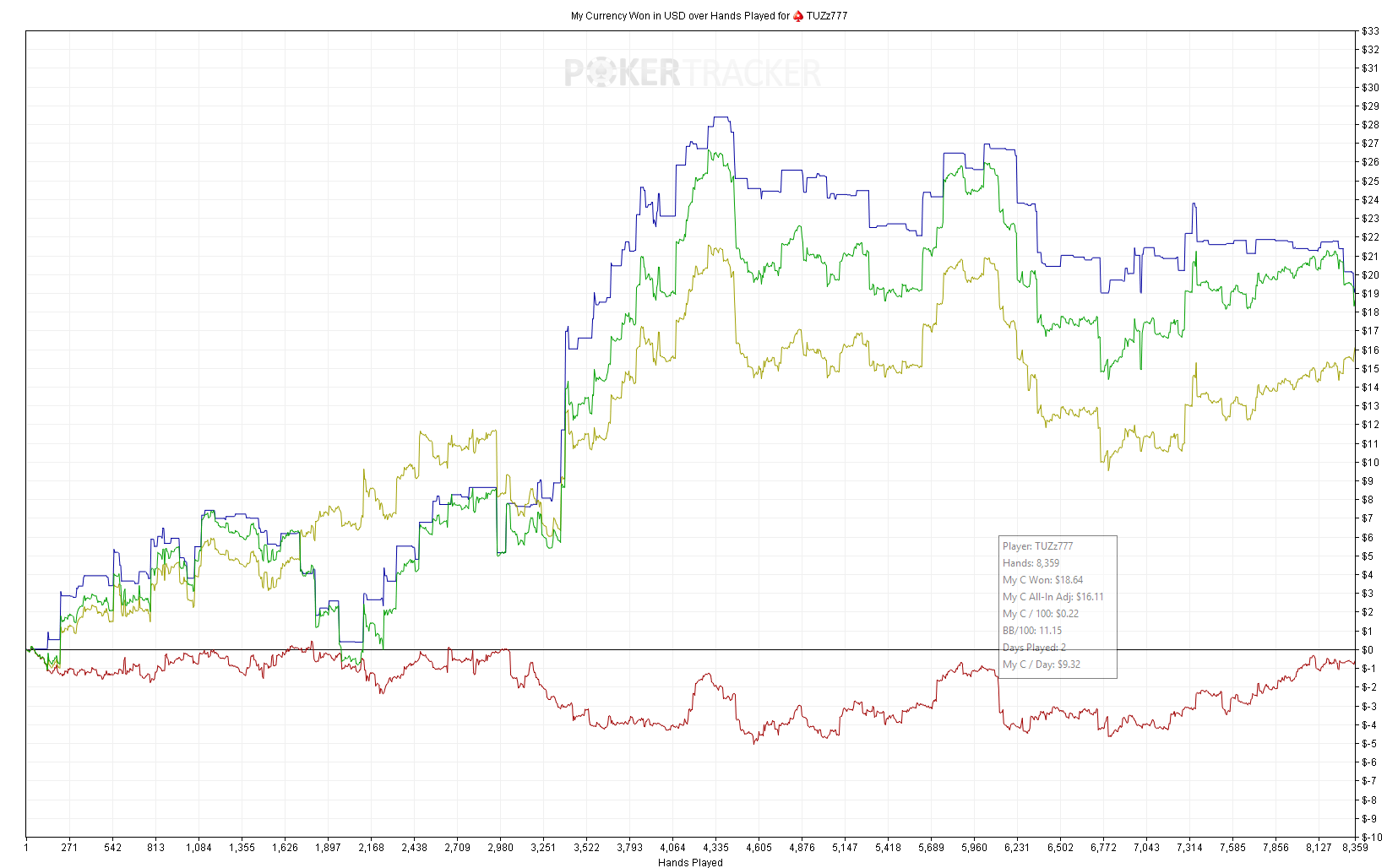This screenshot has width=1387, height=868.
Task: Click the y-axis label '$28'
Action: [1370, 125]
